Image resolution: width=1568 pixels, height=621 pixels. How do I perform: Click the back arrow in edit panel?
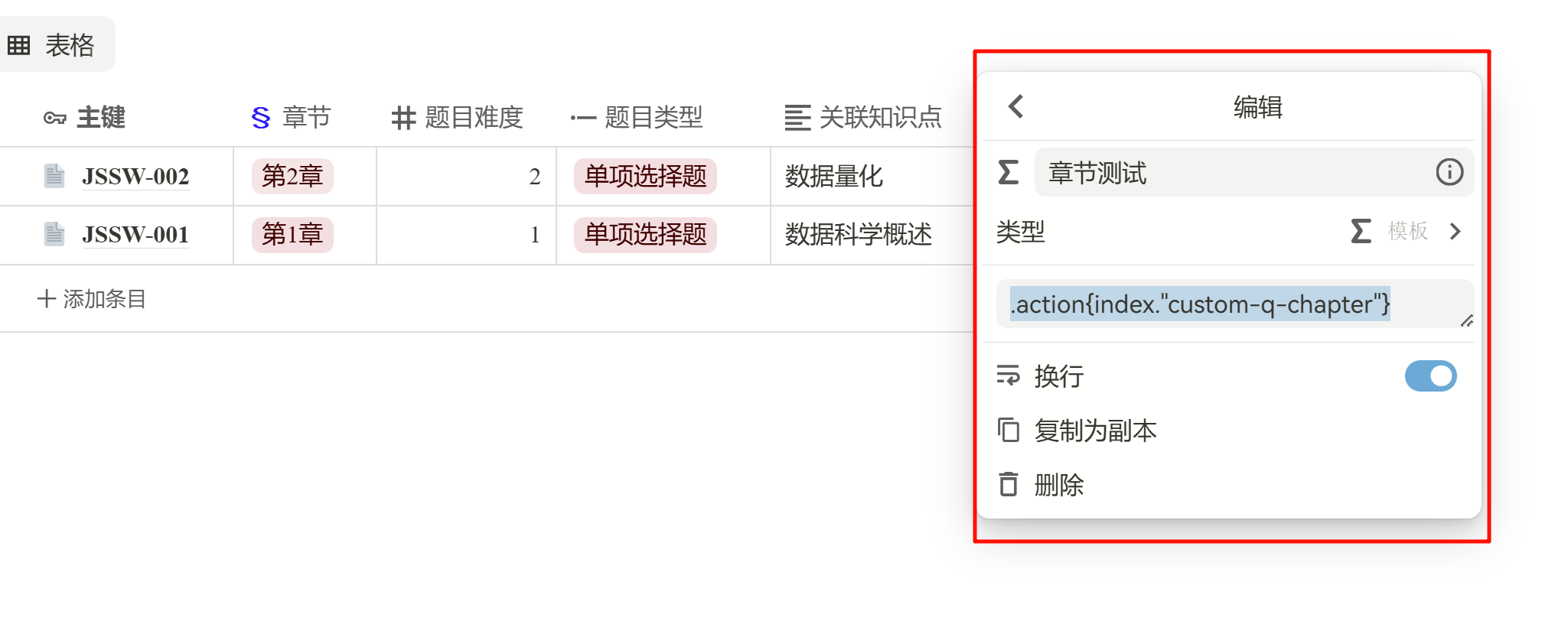point(1016,106)
